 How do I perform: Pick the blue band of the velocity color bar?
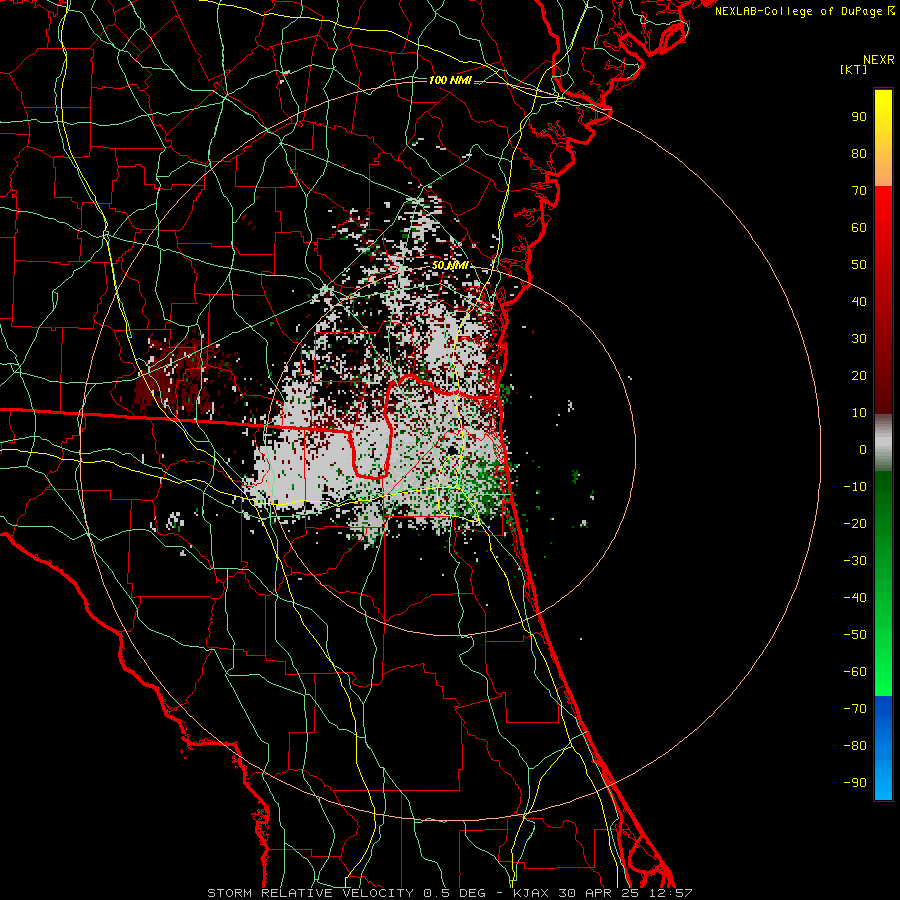click(x=883, y=748)
